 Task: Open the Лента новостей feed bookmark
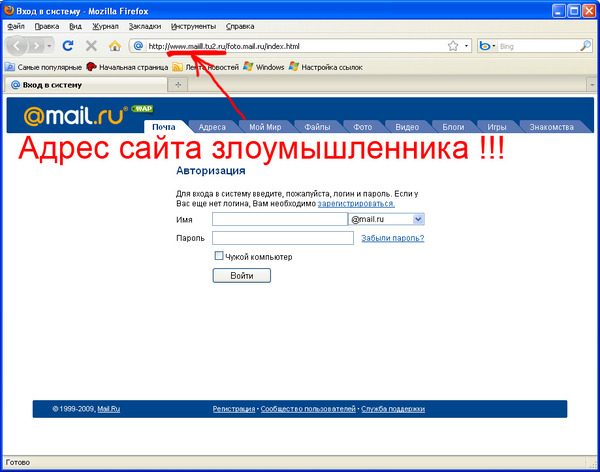(205, 67)
